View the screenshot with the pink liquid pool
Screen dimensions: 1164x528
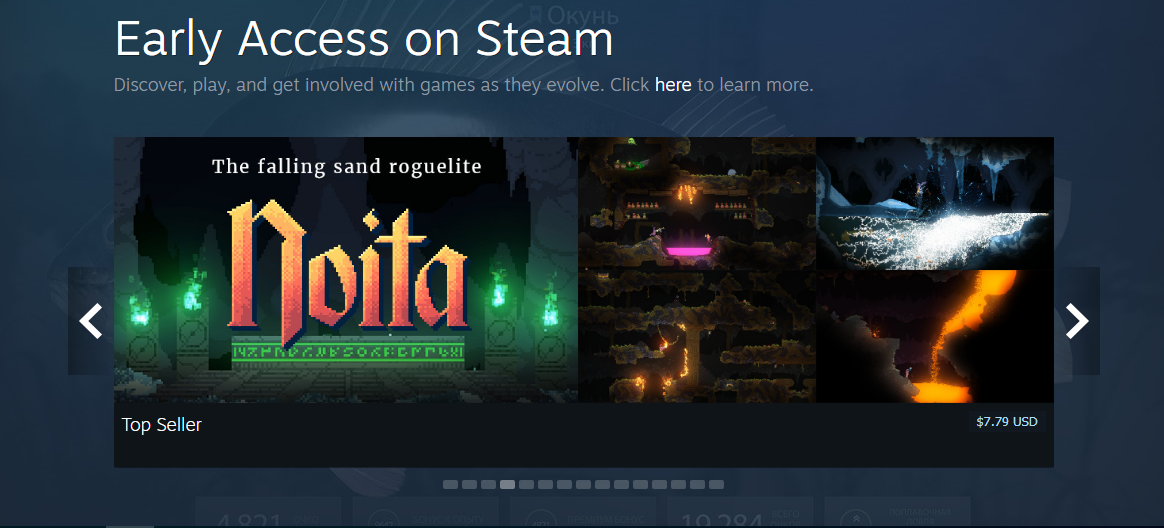pyautogui.click(x=697, y=203)
